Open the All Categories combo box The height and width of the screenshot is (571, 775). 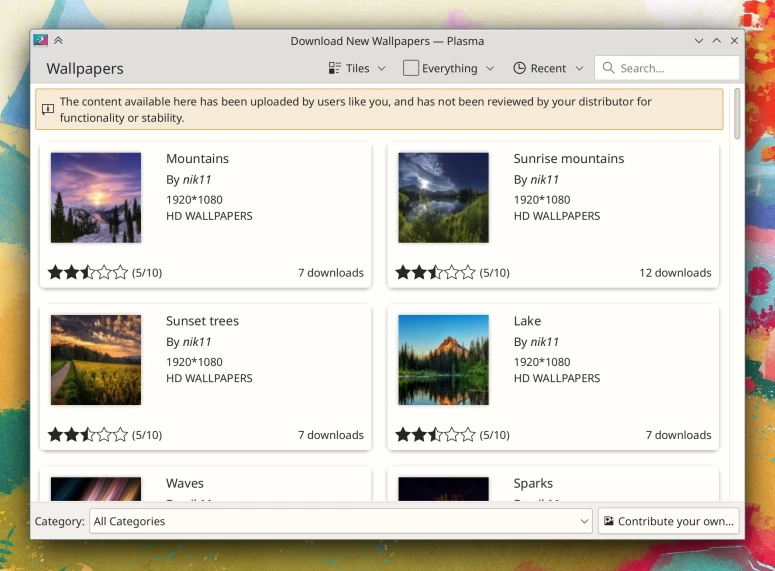coord(341,521)
